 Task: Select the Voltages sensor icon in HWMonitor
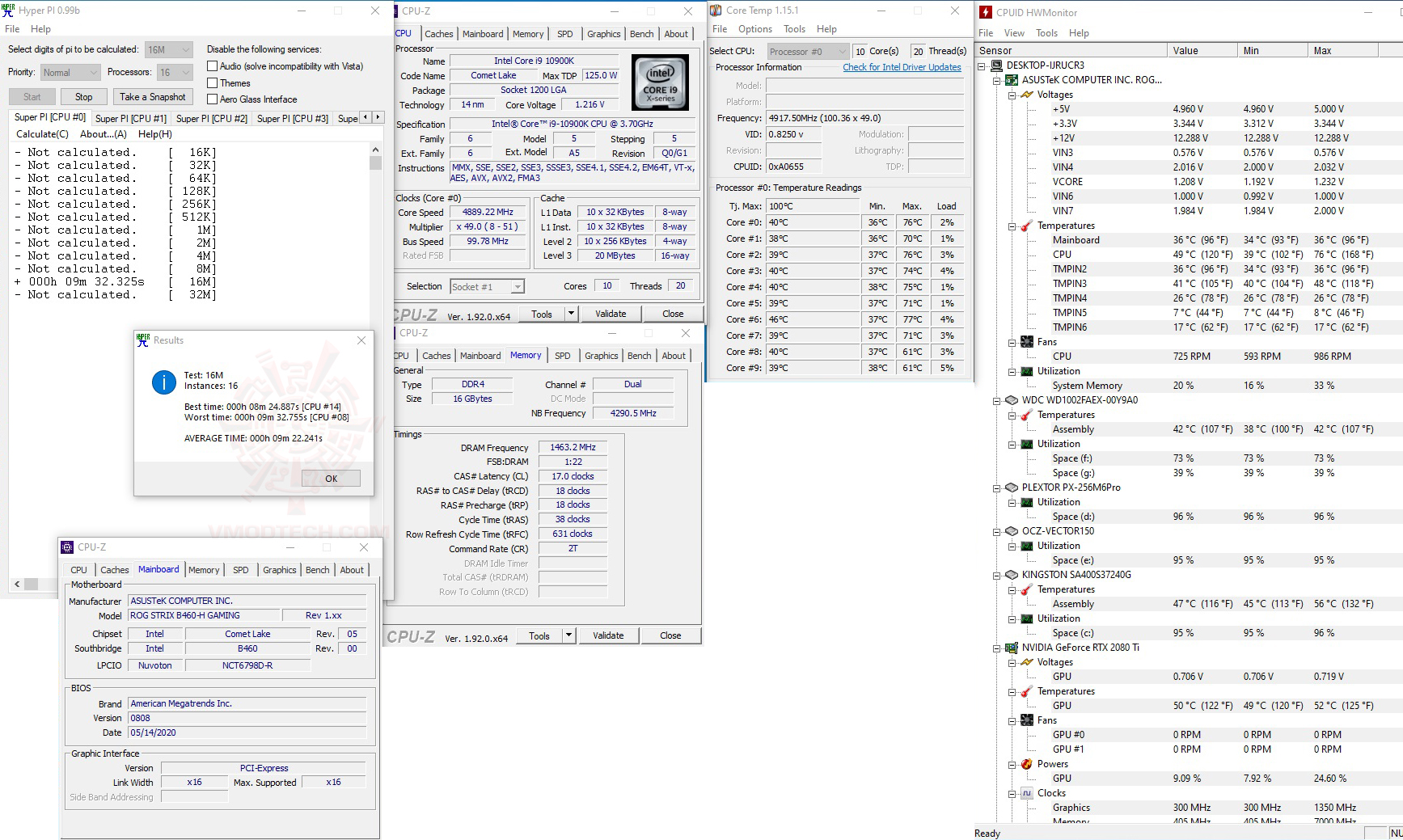point(1025,94)
